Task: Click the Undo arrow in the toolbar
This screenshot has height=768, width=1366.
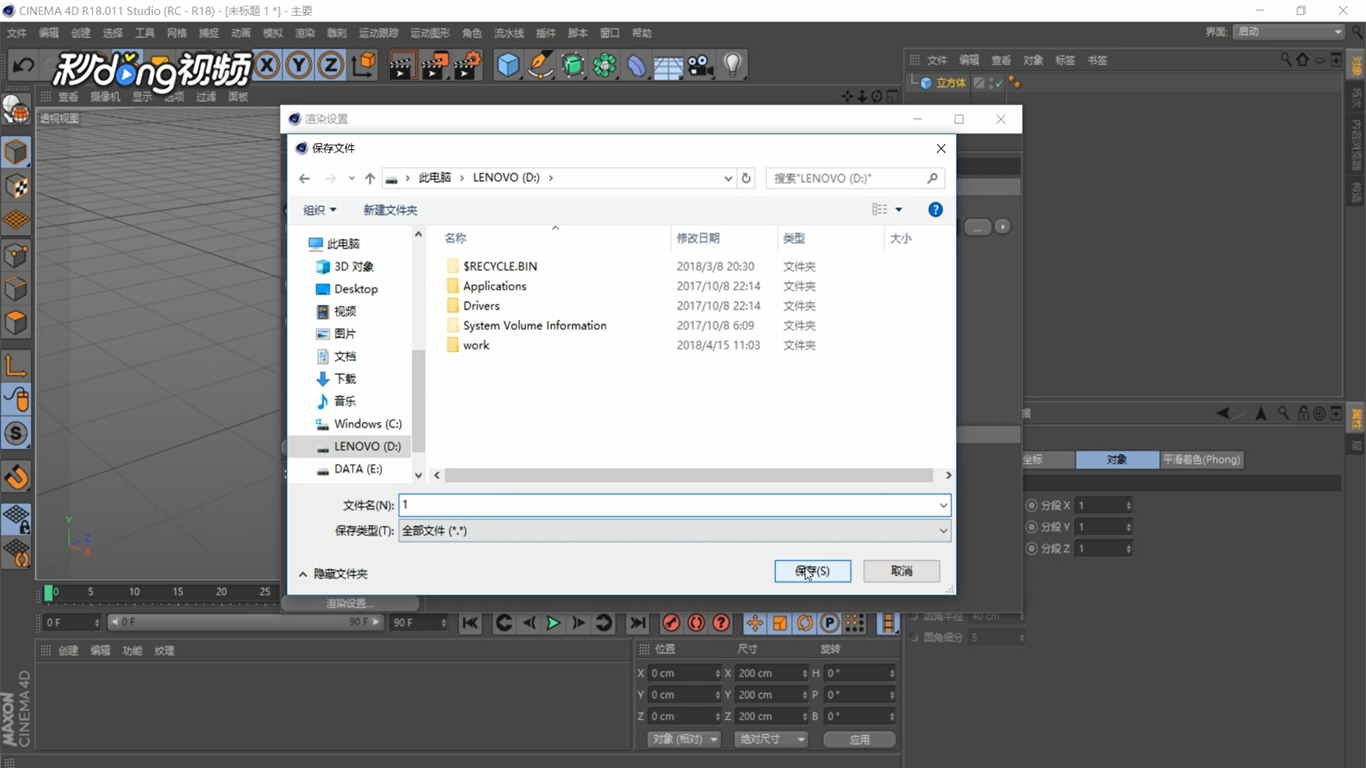Action: coord(24,66)
